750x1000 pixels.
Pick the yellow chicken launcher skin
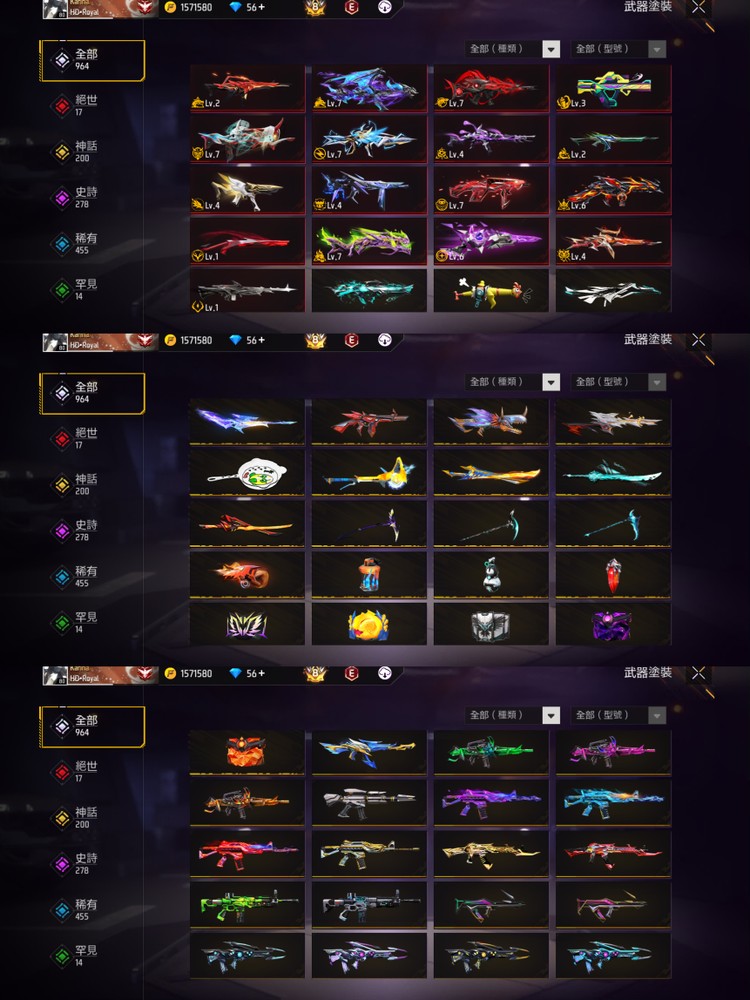(491, 291)
